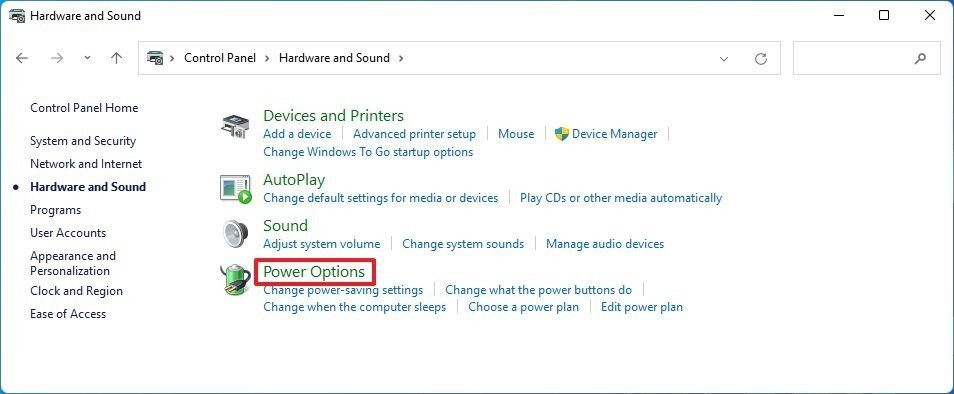Open the Devices and Printers icon
Image resolution: width=954 pixels, height=394 pixels.
(x=235, y=126)
